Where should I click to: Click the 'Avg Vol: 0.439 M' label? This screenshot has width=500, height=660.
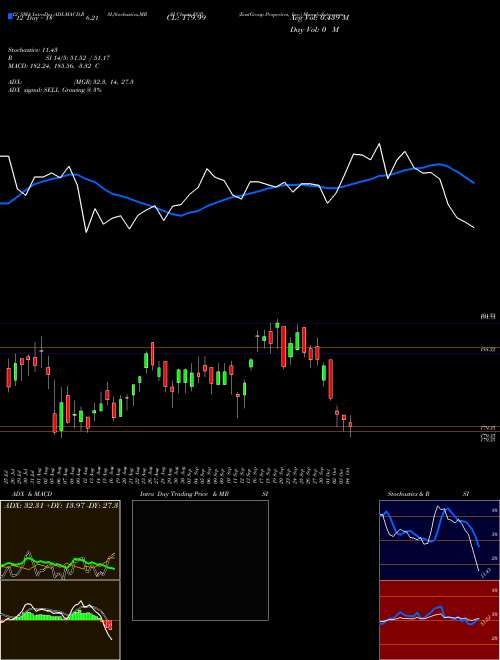[319, 18]
